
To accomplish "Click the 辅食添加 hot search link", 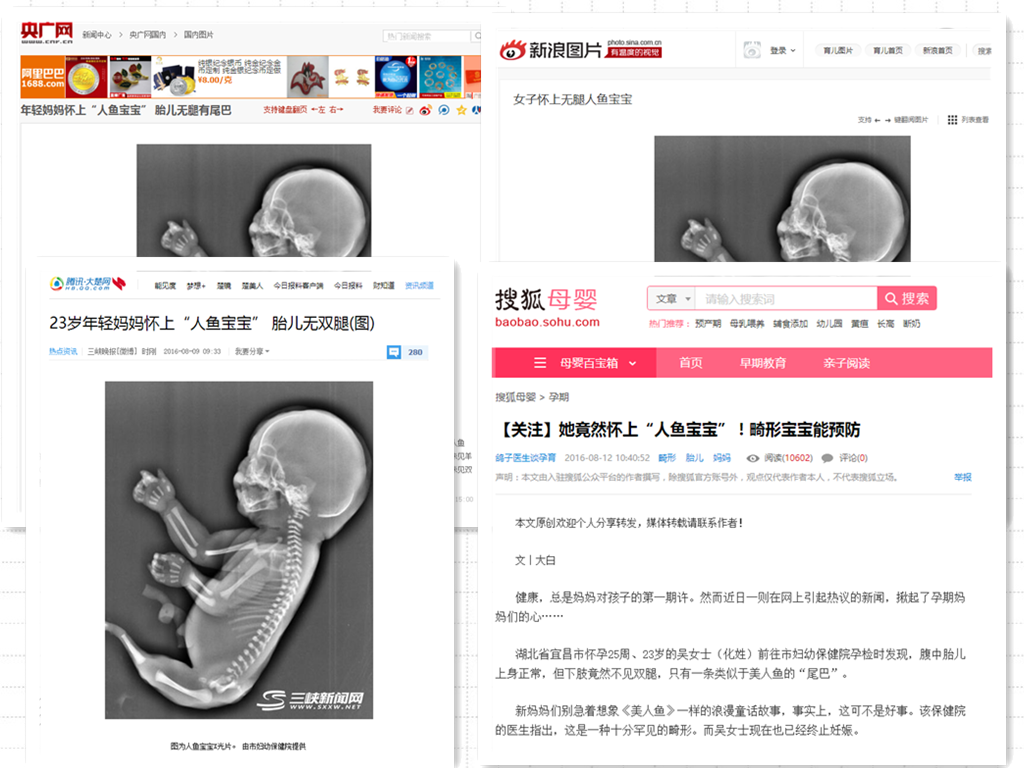I will pos(790,323).
